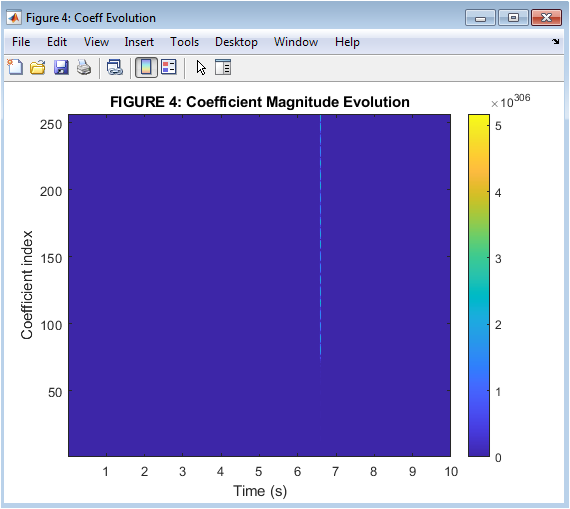Viewport: 570px width, 509px height.
Task: Click the Link Plot toolbar icon
Action: pos(115,67)
